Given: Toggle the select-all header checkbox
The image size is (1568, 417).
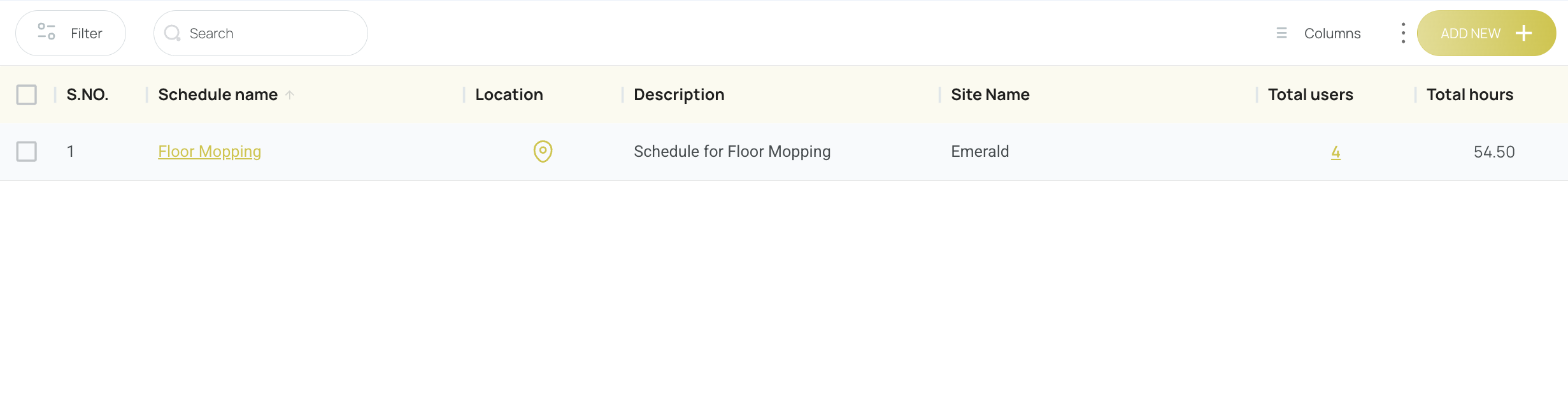Looking at the screenshot, I should [26, 95].
